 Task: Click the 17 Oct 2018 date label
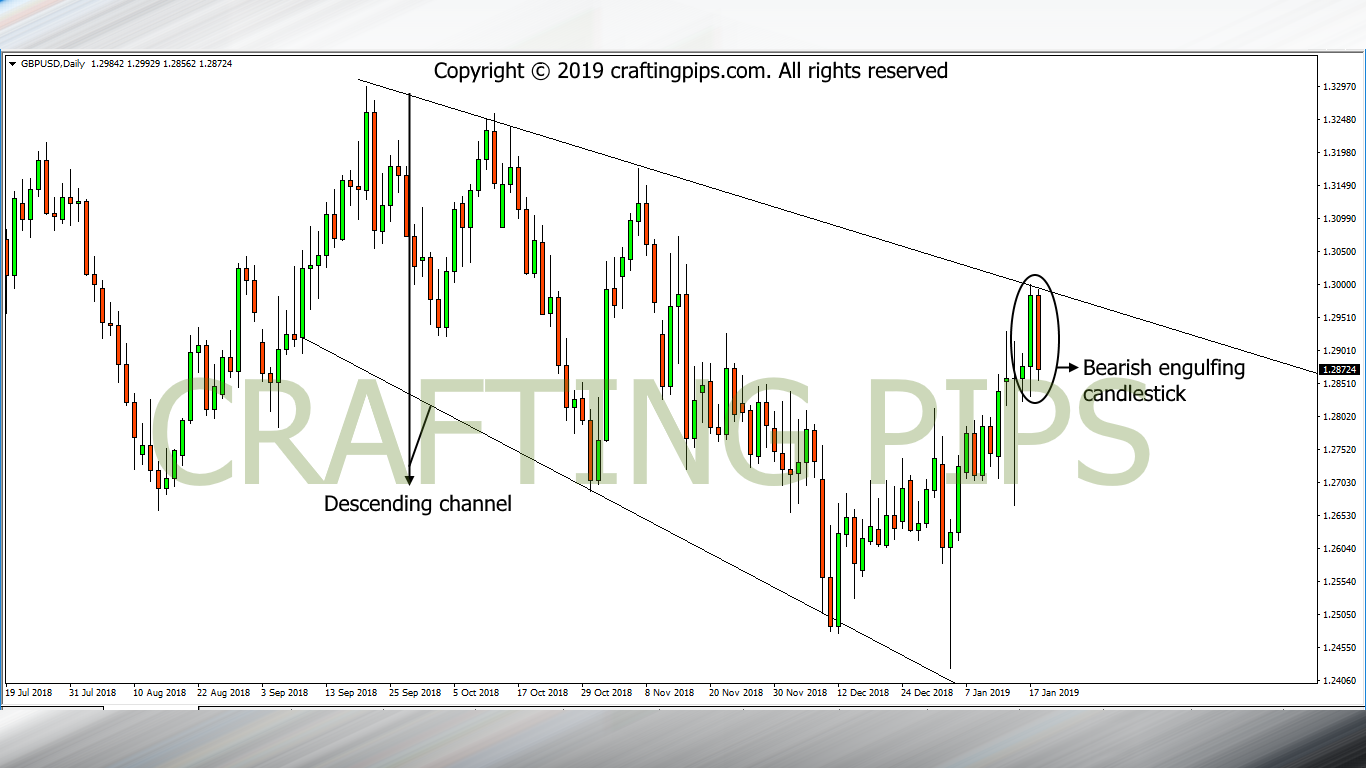542,692
